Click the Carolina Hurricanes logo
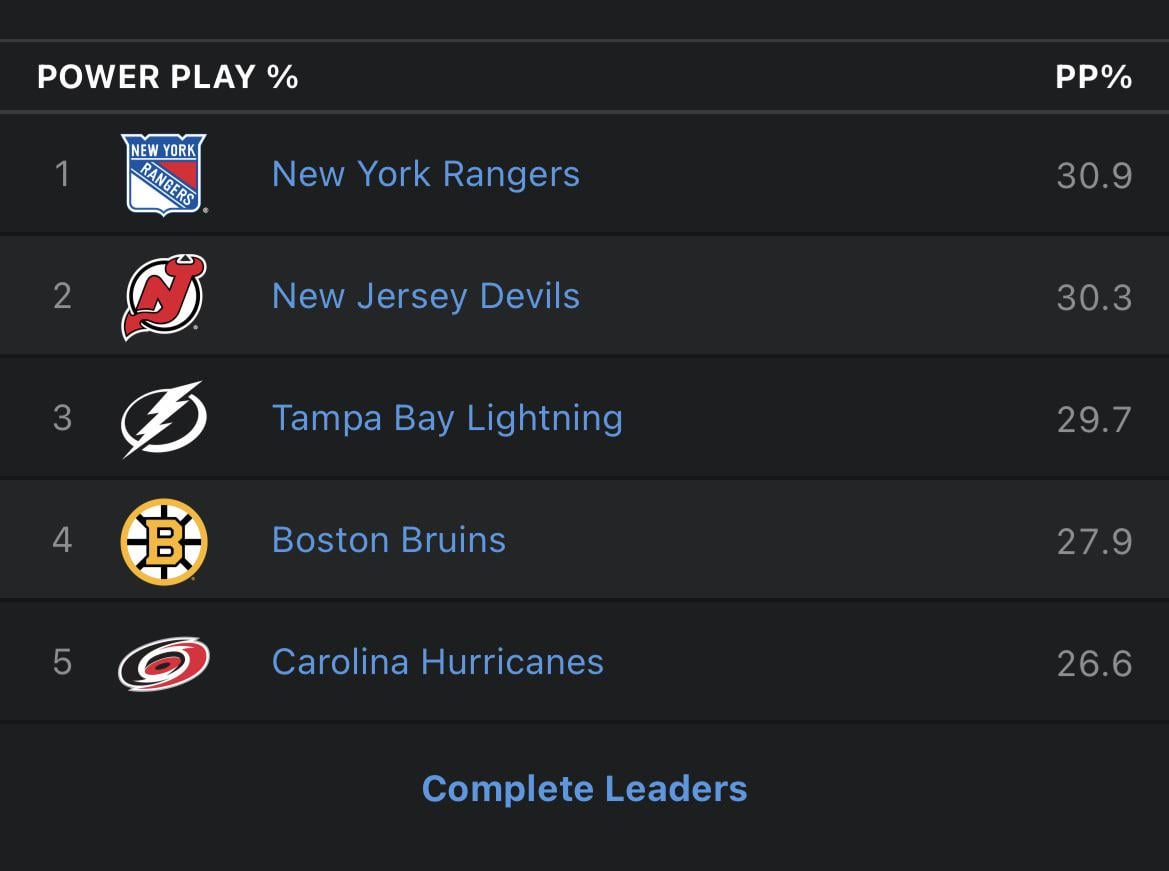Image resolution: width=1169 pixels, height=871 pixels. click(x=164, y=663)
